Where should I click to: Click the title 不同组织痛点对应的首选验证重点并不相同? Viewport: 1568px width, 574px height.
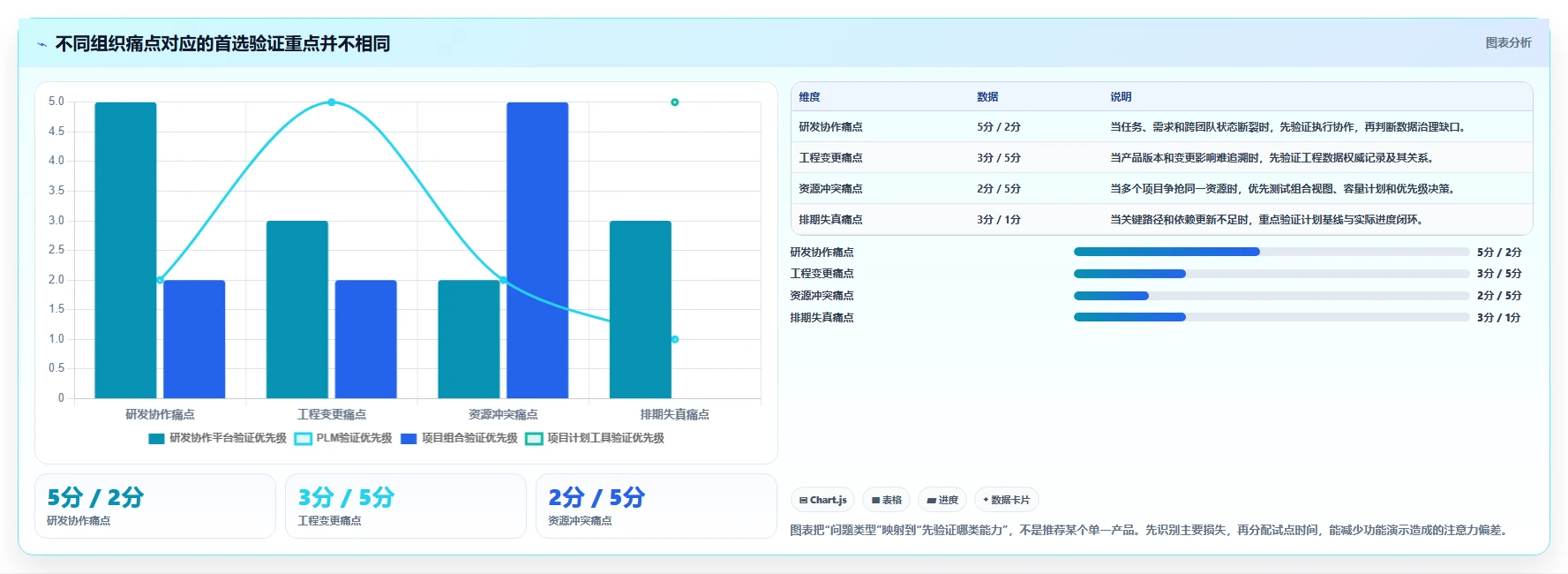click(x=222, y=44)
